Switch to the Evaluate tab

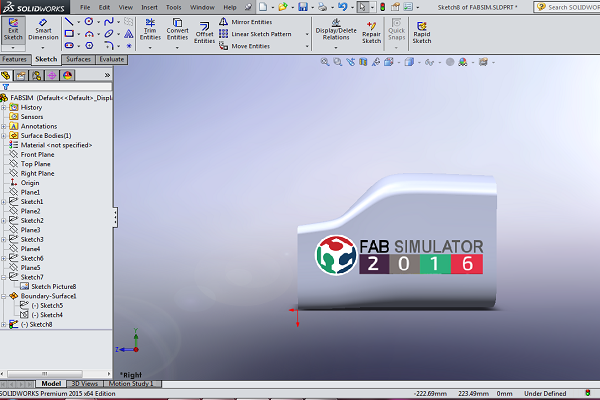coord(111,59)
